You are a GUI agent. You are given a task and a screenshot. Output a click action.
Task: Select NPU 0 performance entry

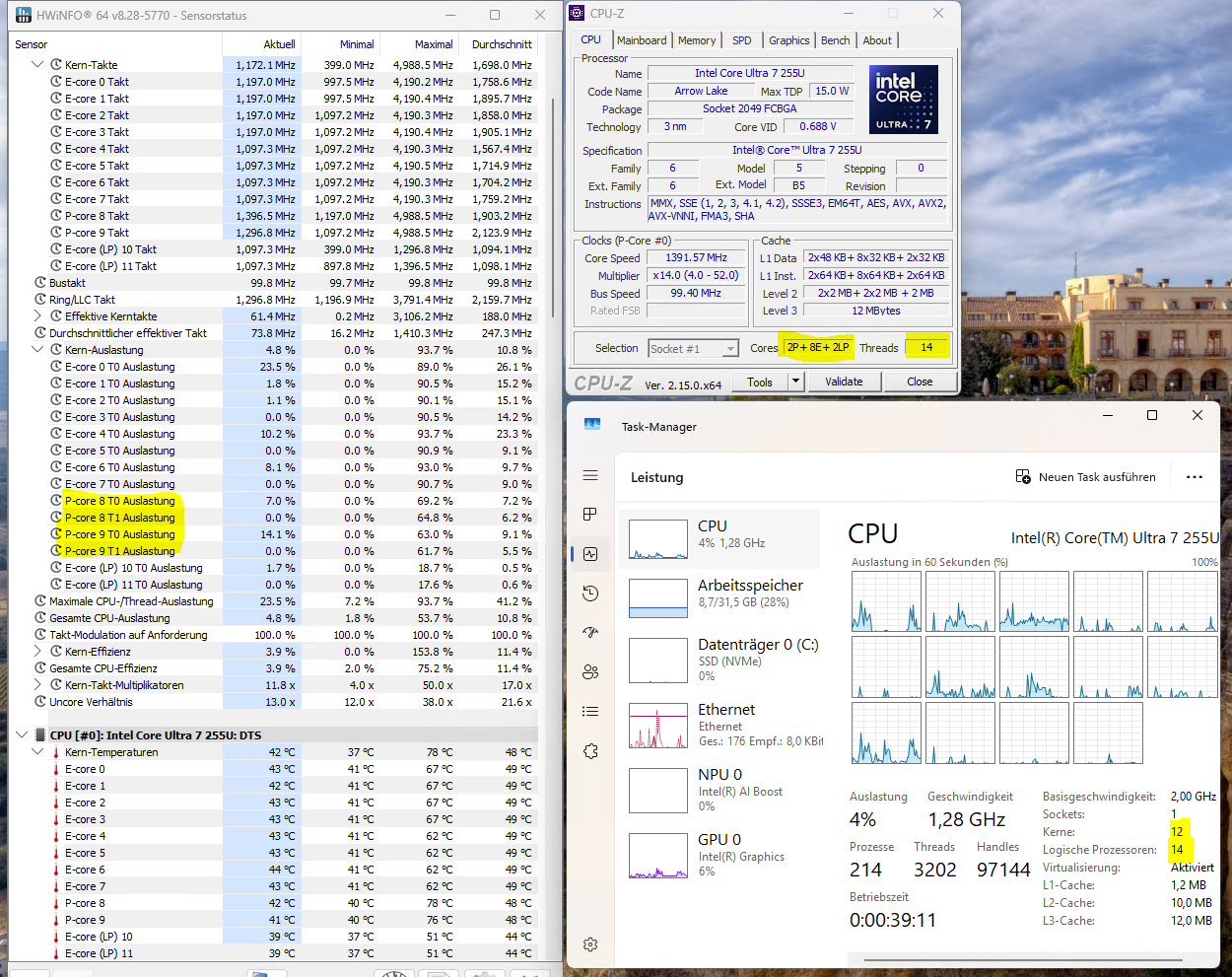(x=719, y=790)
